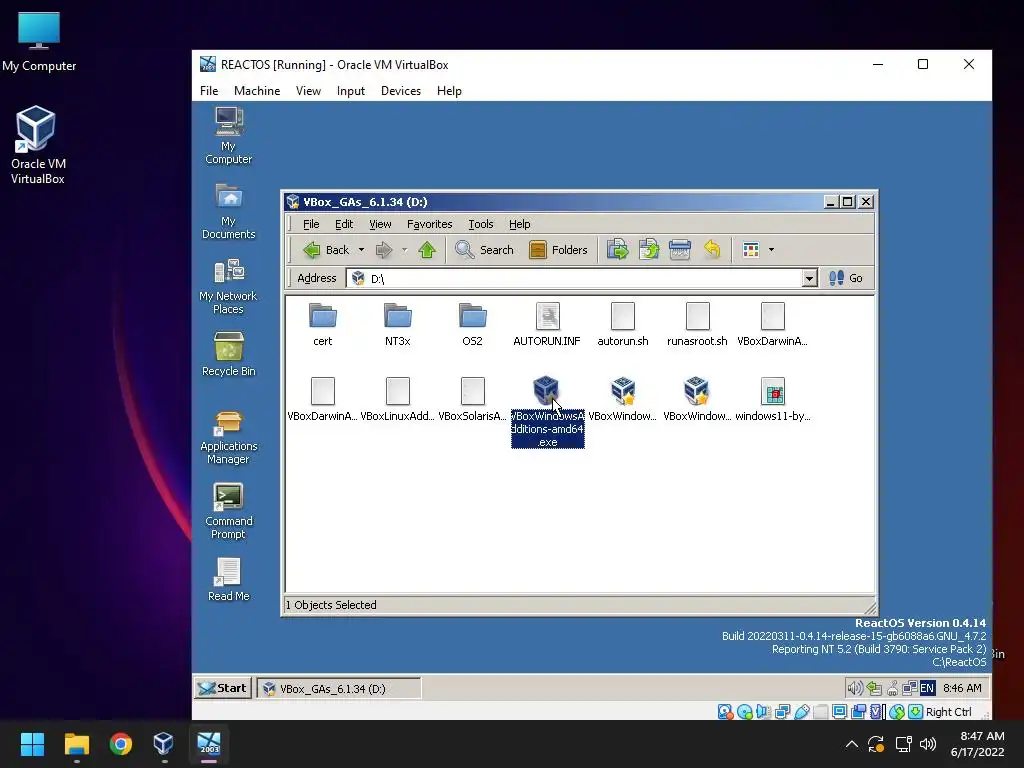Viewport: 1024px width, 768px height.
Task: Click the D:\ address input field
Action: pos(575,278)
